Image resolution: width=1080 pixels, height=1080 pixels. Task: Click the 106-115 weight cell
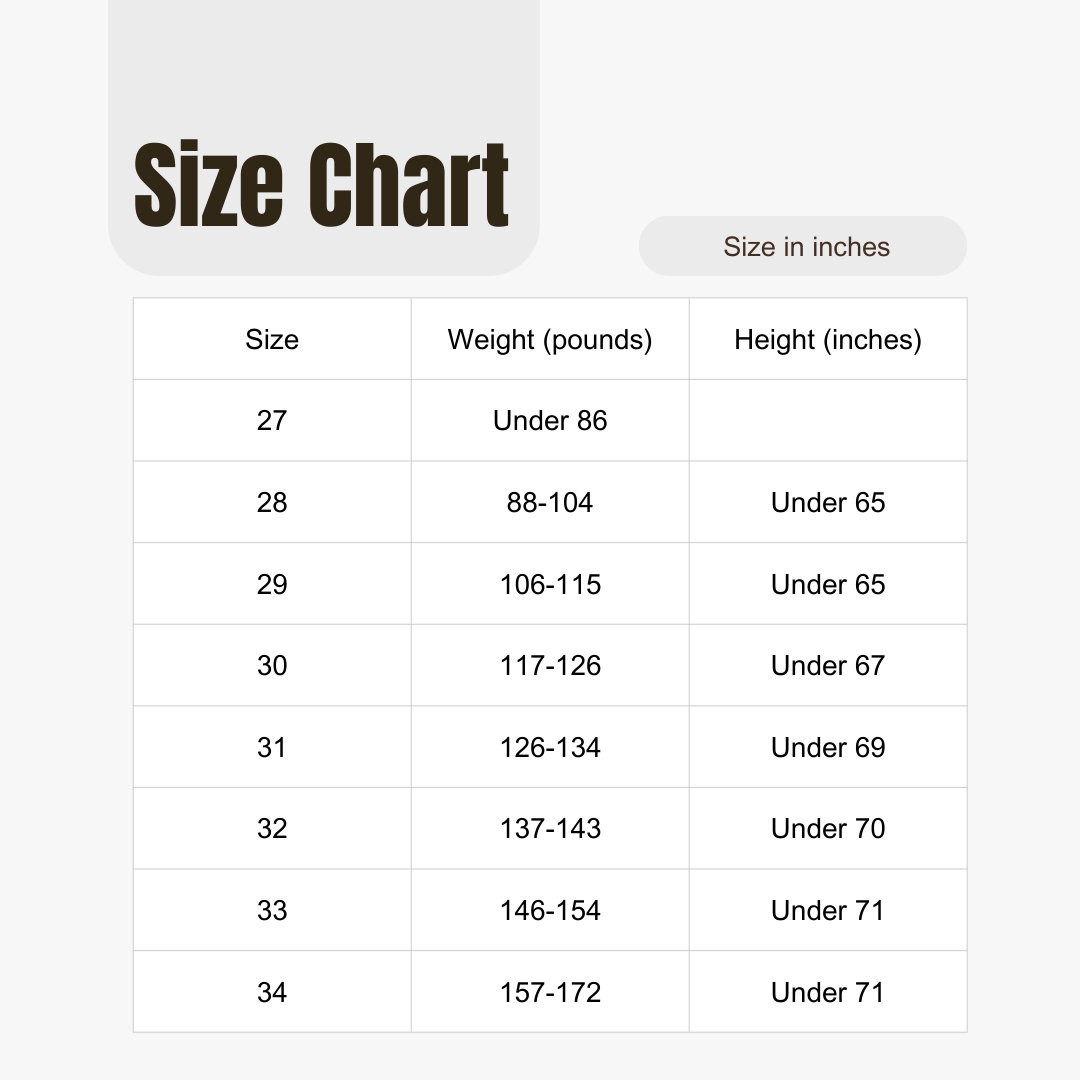(550, 584)
